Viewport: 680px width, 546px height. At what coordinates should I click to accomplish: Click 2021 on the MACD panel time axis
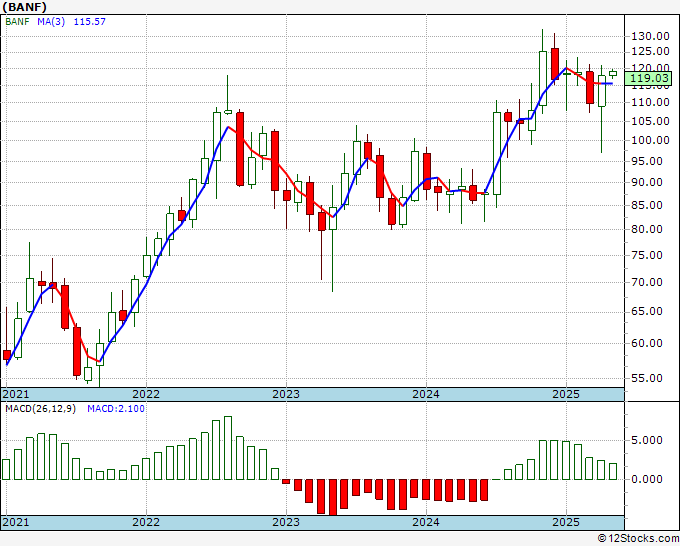[16, 522]
